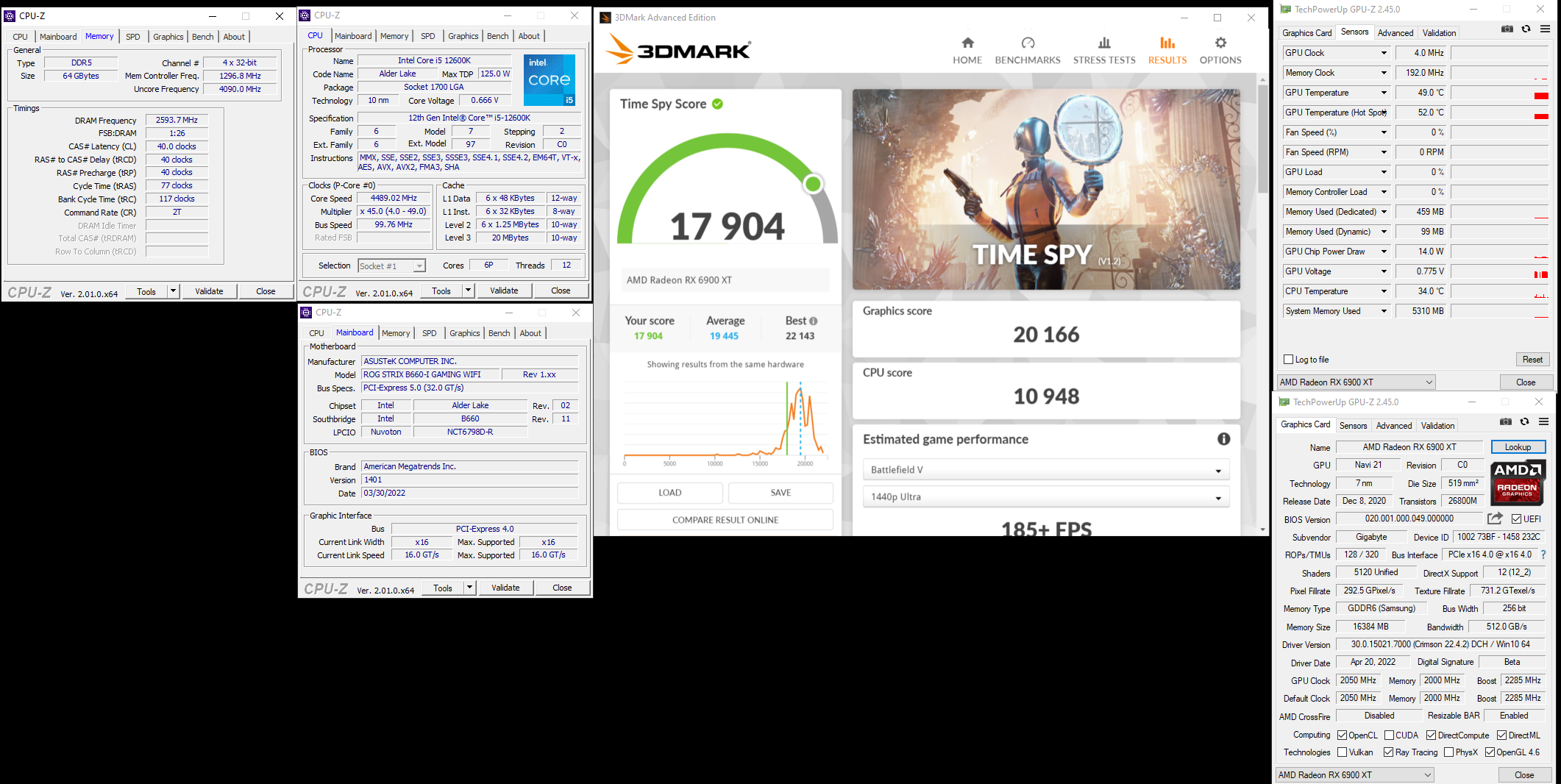This screenshot has width=1561, height=784.
Task: Click the 3DMark Advanced Edition title bar icon
Action: tap(605, 18)
